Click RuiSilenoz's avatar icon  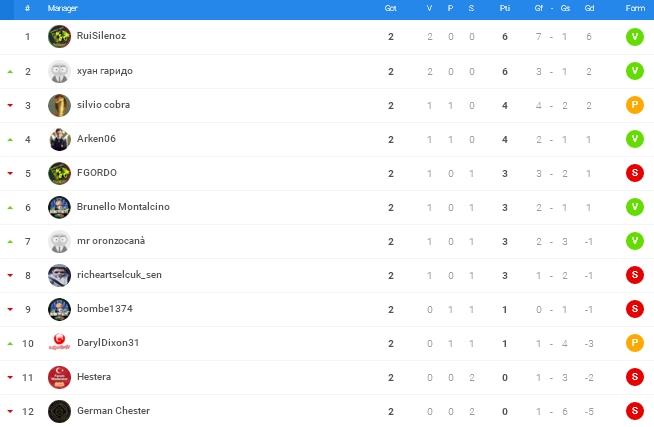point(59,37)
